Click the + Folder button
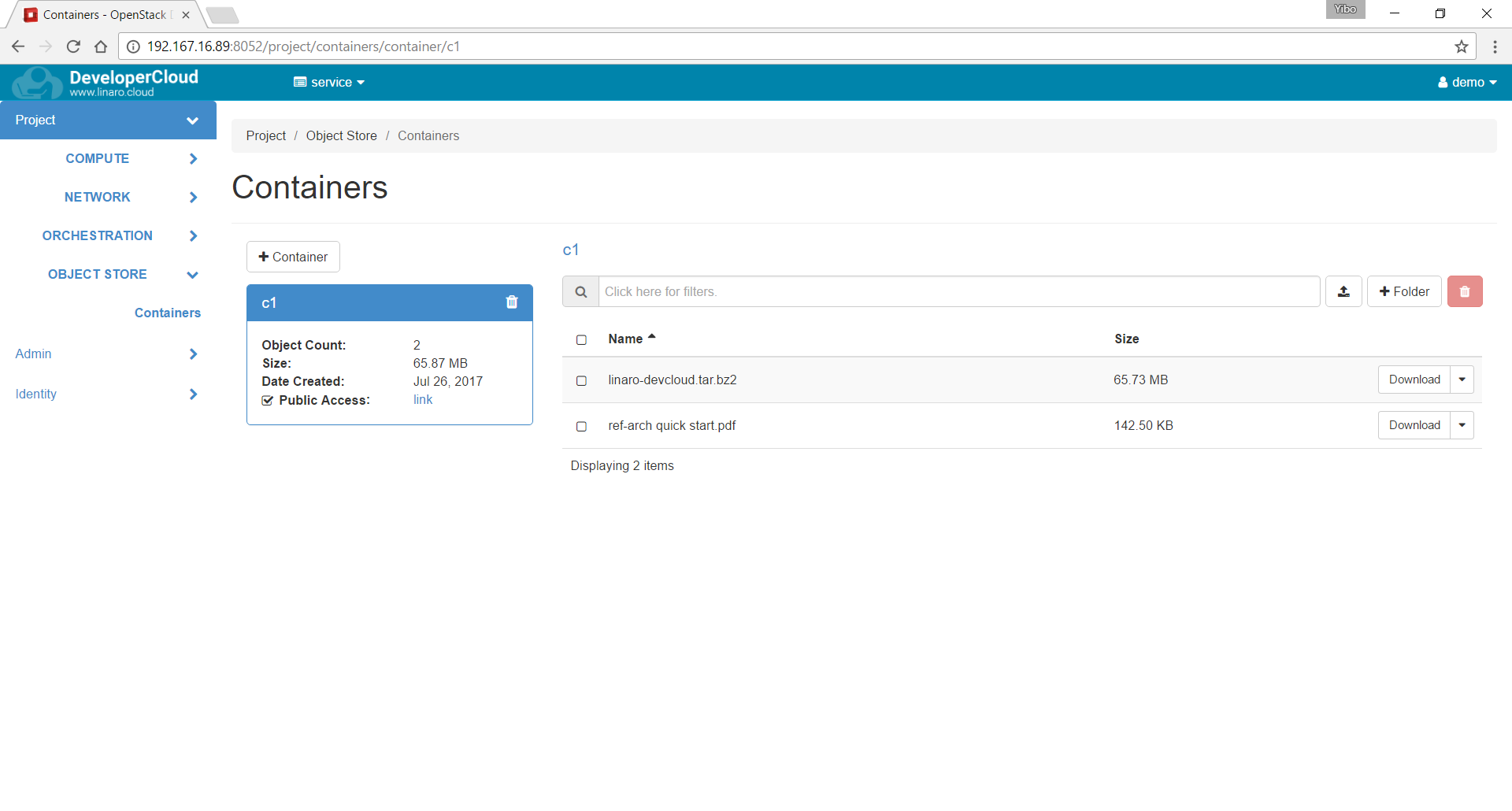This screenshot has height=811, width=1512. coord(1404,291)
